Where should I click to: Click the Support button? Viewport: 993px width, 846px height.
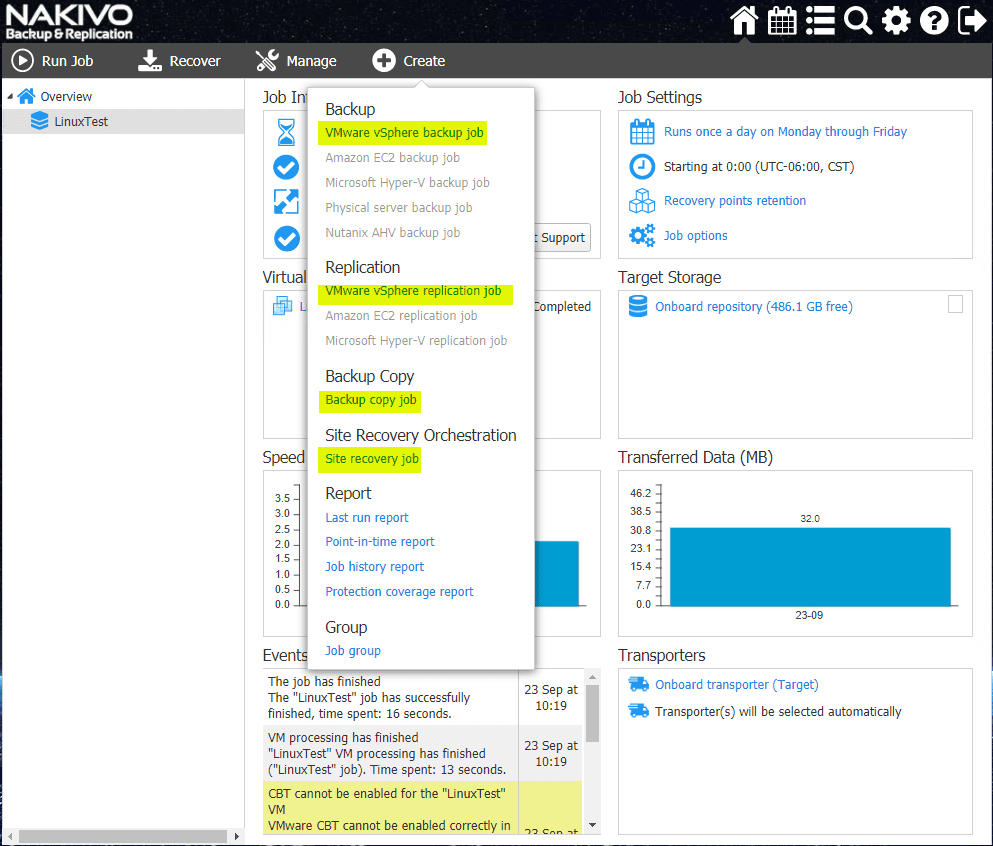tap(562, 237)
